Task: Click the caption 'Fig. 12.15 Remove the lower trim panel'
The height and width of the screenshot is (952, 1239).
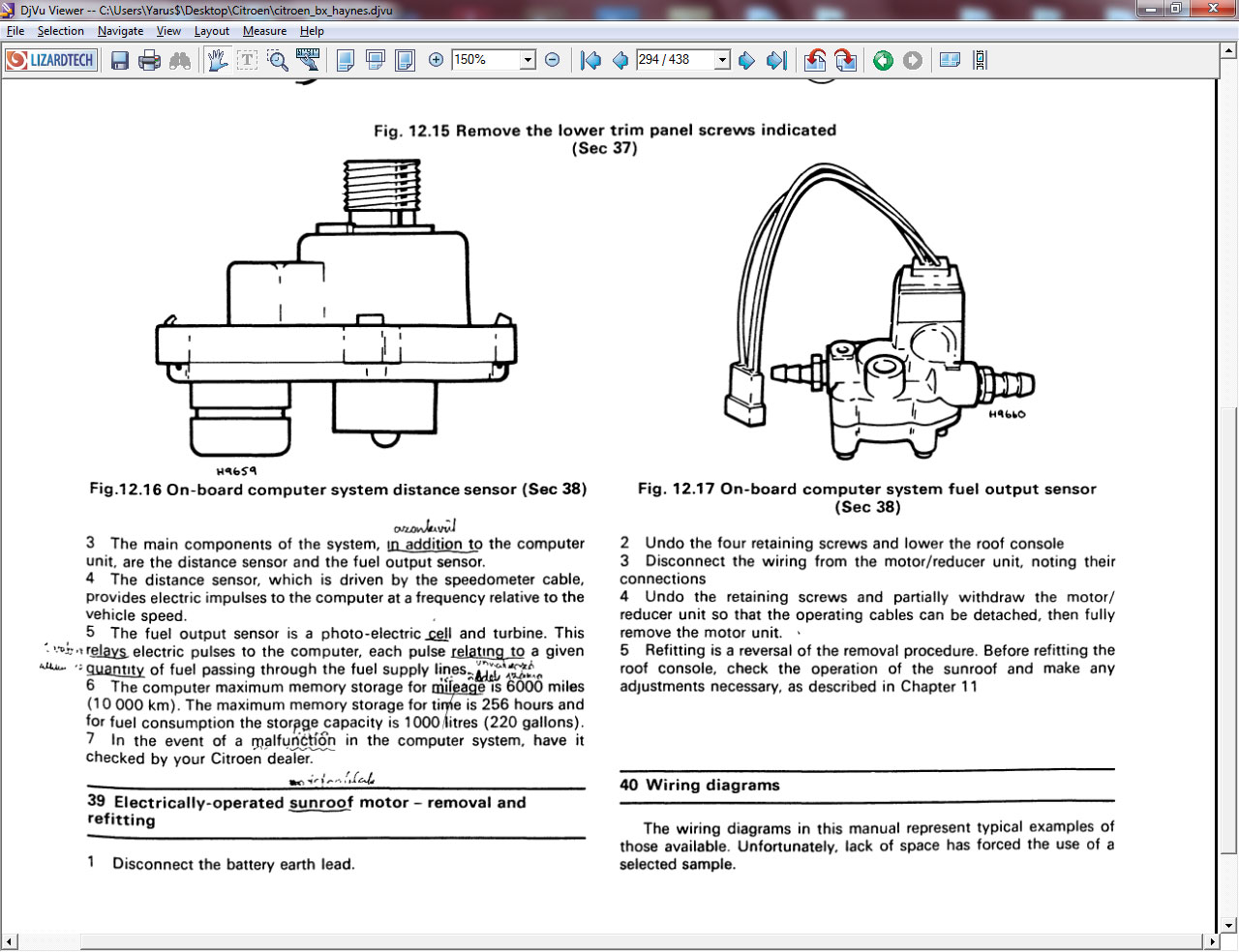Action: 605,138
